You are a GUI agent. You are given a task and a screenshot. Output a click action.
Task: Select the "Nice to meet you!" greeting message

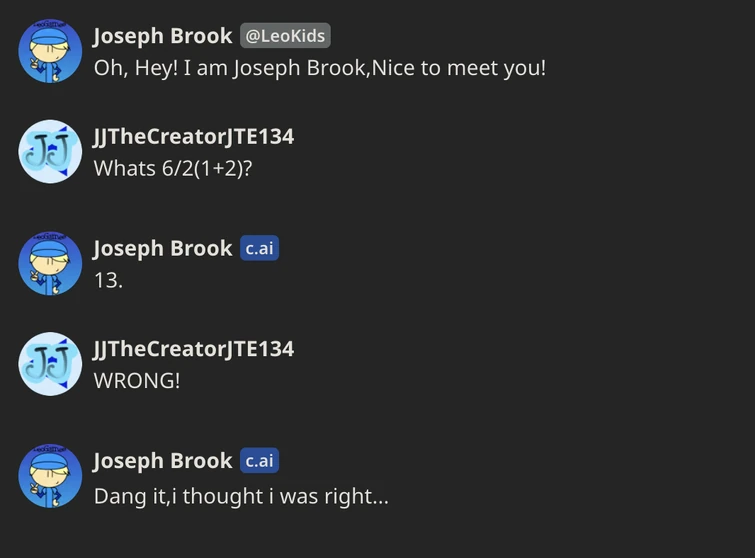(320, 69)
